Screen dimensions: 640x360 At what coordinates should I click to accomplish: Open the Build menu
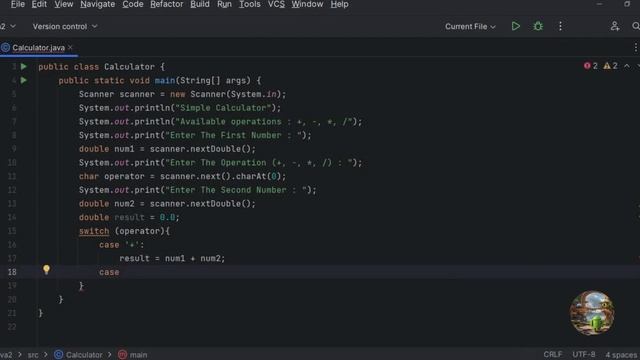(200, 4)
